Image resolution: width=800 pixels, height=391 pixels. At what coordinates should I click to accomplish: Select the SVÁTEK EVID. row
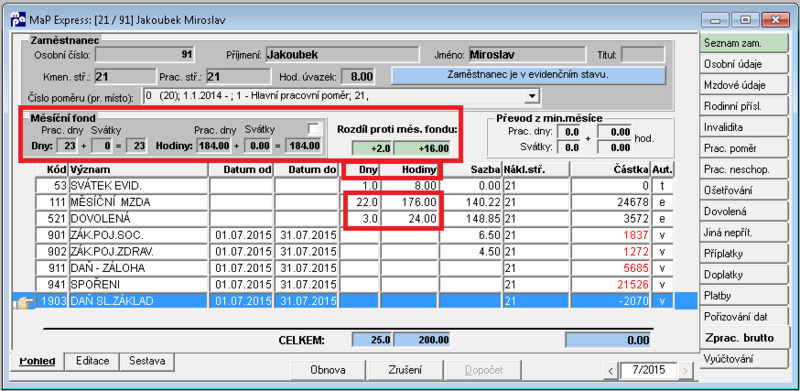click(355, 186)
